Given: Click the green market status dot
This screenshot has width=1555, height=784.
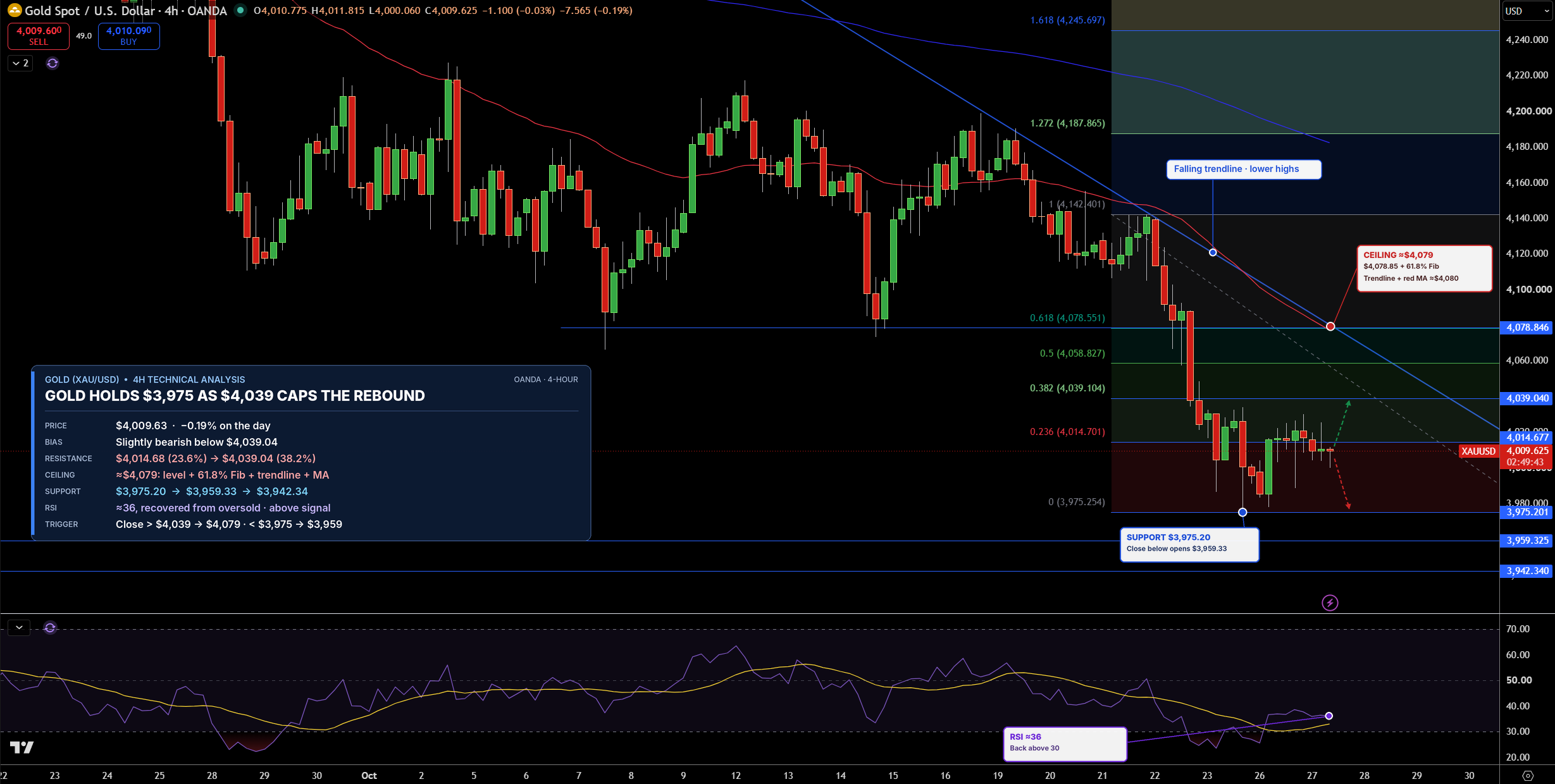Looking at the screenshot, I should pyautogui.click(x=240, y=10).
